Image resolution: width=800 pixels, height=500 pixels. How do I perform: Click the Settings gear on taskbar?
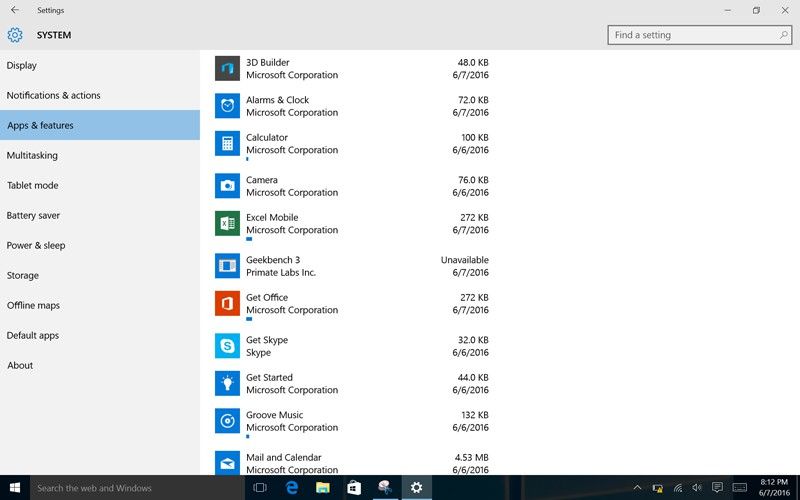(x=416, y=488)
